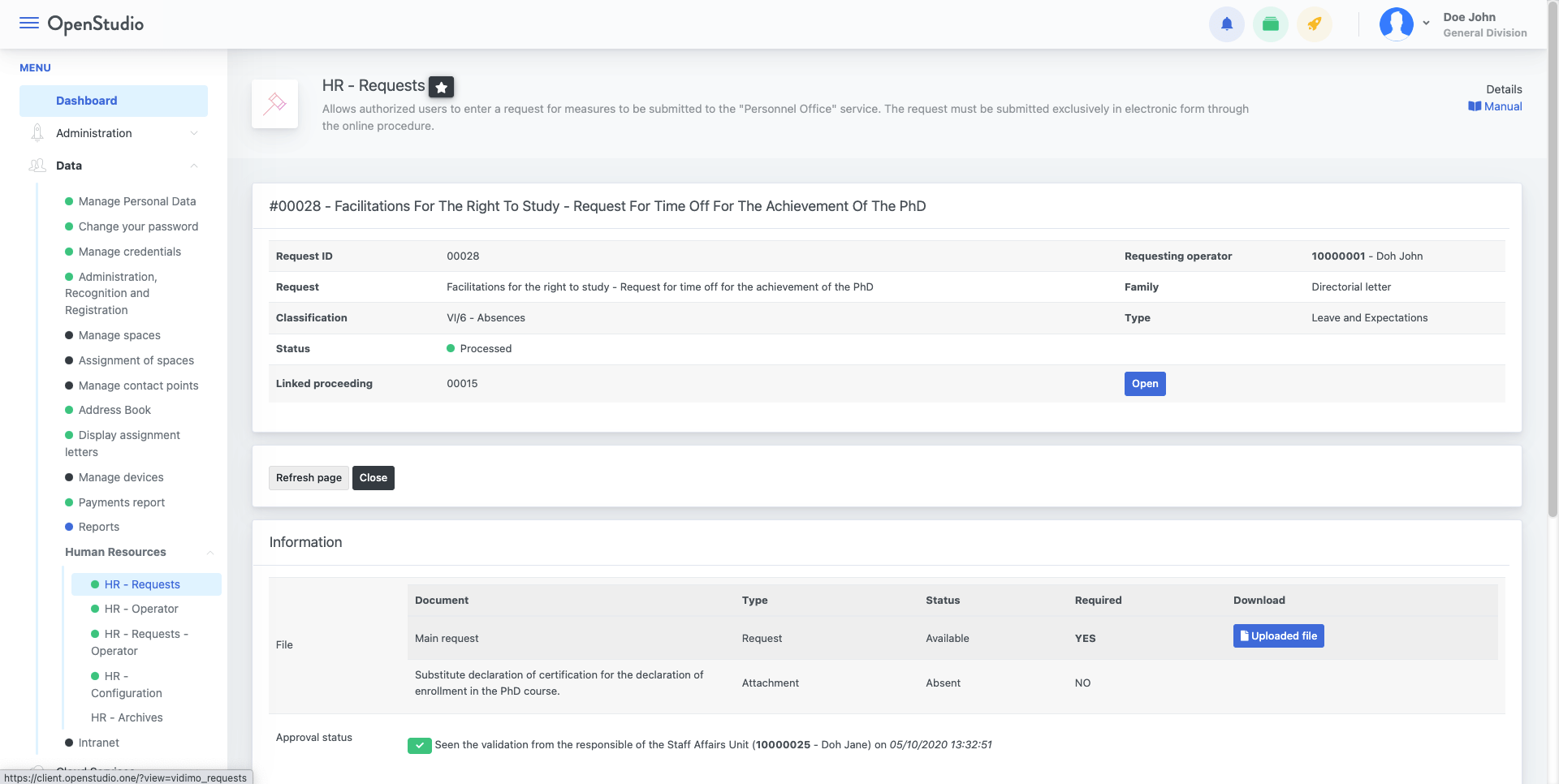Click the Request ID value 00028
Viewport: 1559px width, 784px height.
pyautogui.click(x=463, y=256)
